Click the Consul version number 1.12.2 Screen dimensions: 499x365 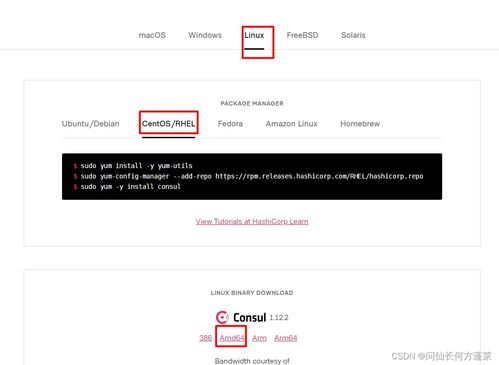(279, 318)
